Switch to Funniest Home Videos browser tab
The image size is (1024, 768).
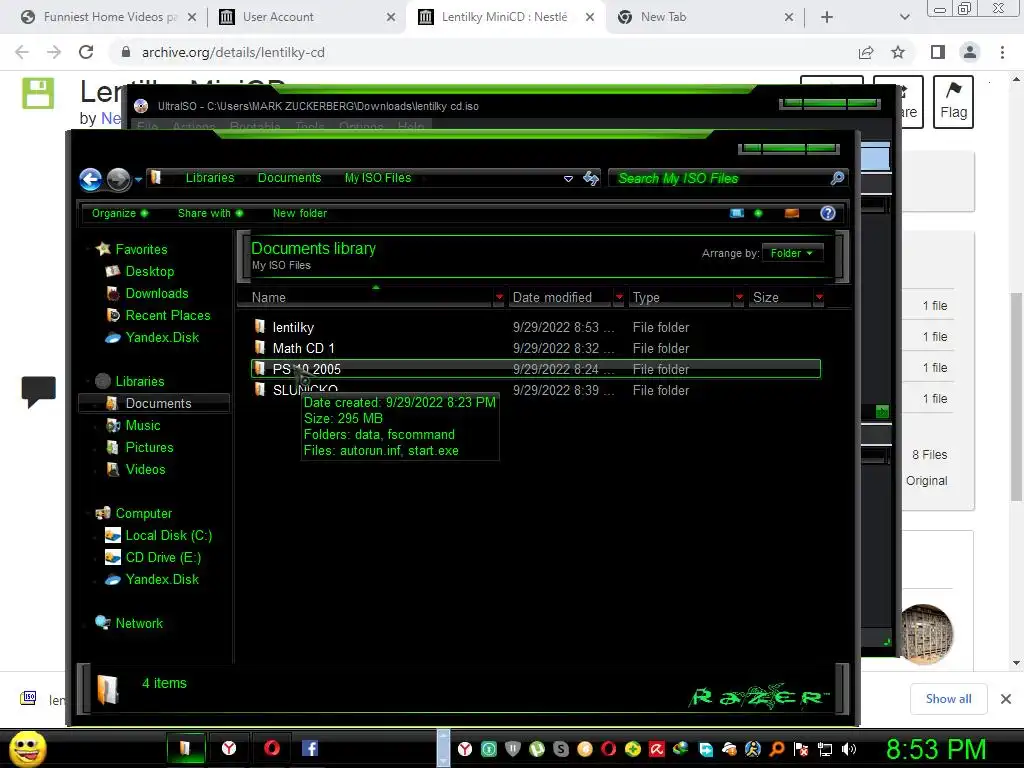coord(109,17)
